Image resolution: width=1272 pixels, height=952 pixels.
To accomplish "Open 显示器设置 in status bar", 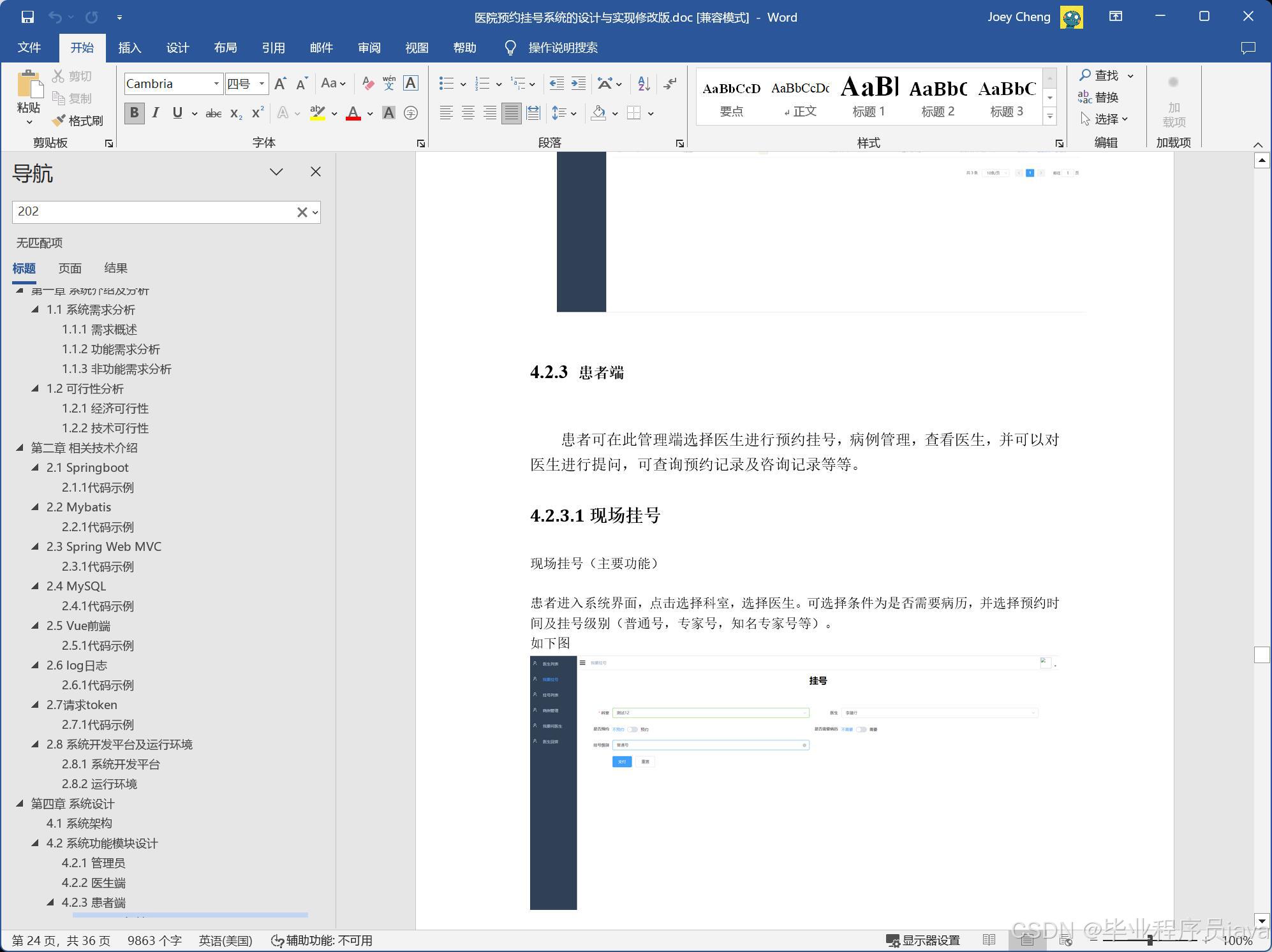I will [923, 941].
